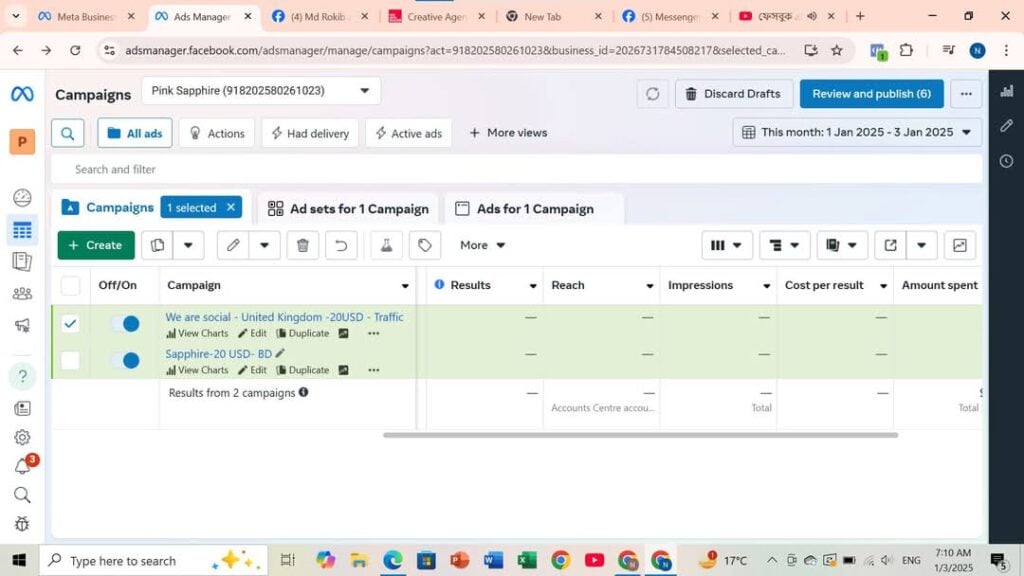Select the Campaigns table icon in sidebar

click(x=22, y=231)
